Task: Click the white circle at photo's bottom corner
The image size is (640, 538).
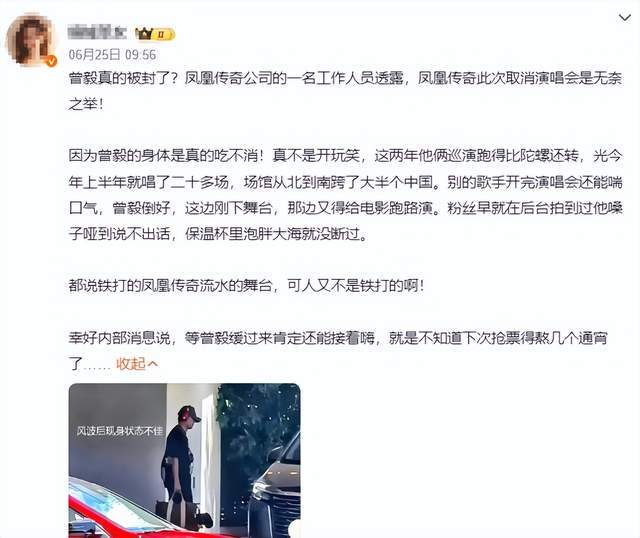Action: pyautogui.click(x=295, y=529)
